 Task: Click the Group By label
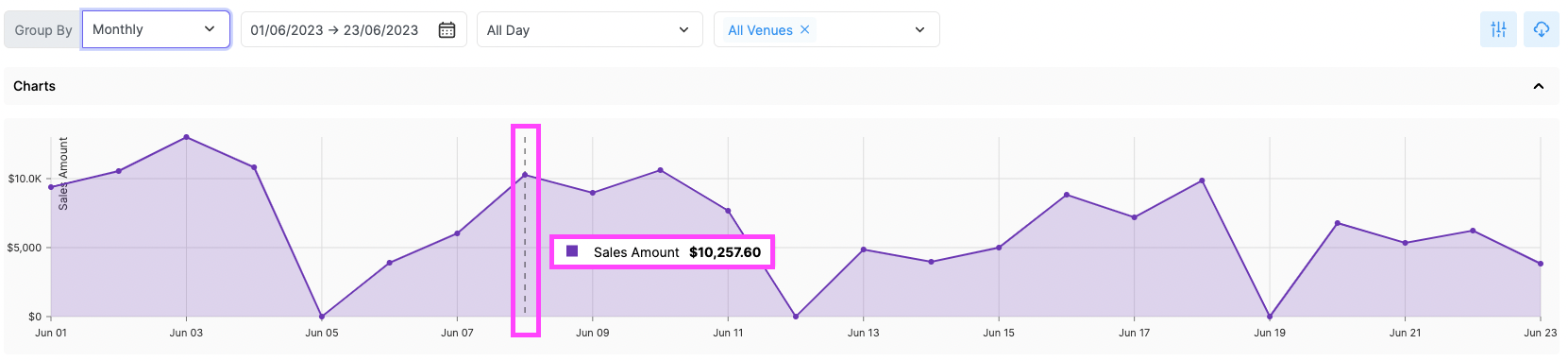pyautogui.click(x=43, y=30)
